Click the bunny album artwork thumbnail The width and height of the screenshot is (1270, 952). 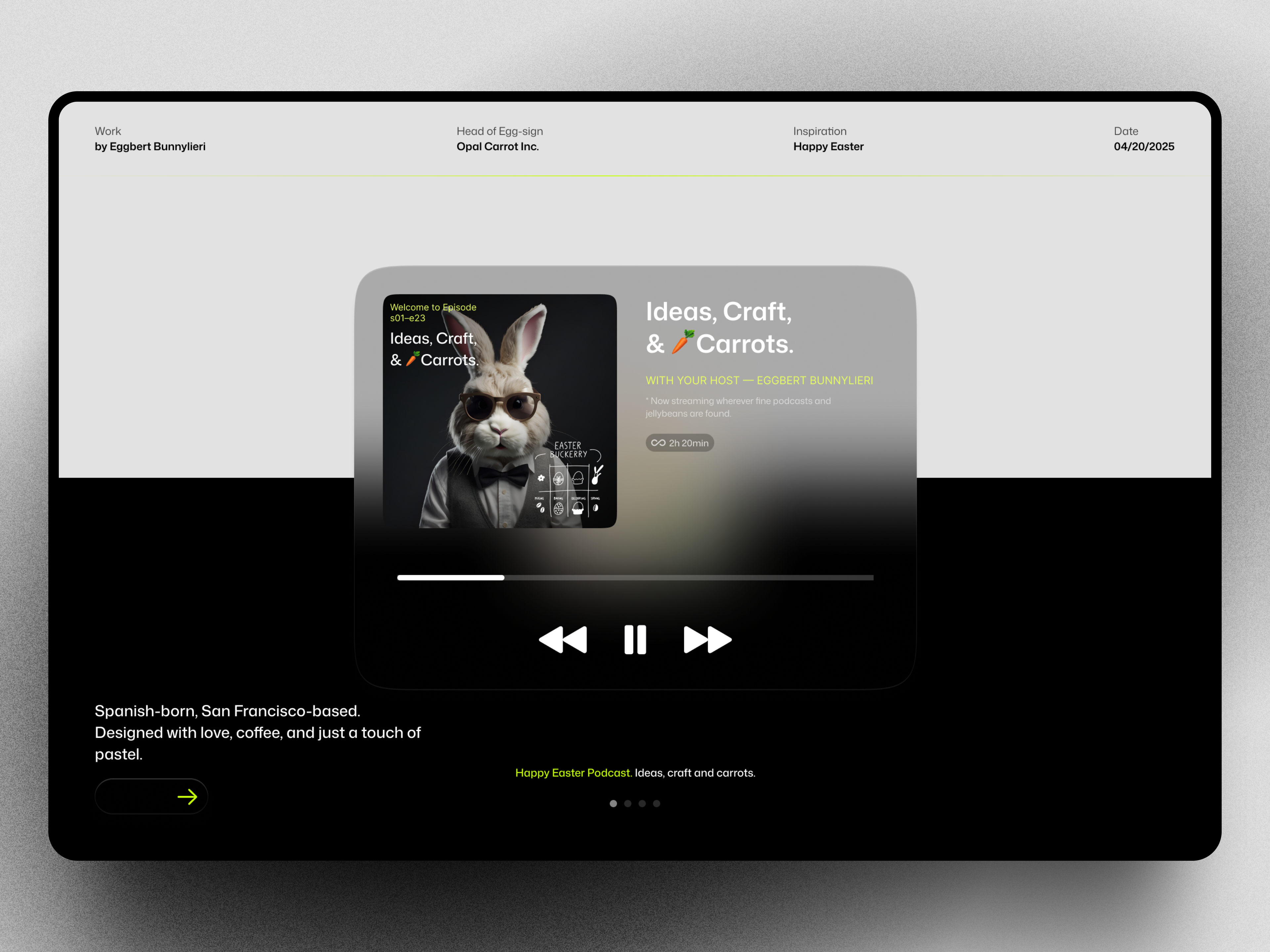(x=500, y=410)
